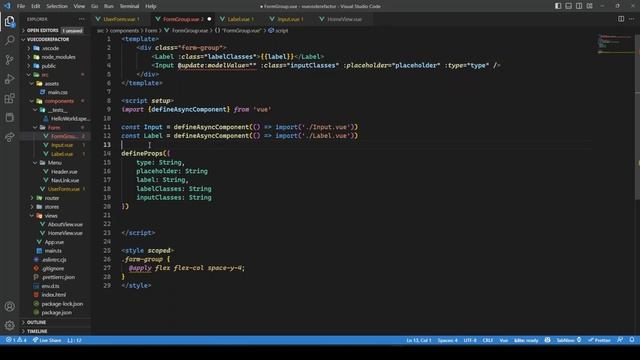
Task: Change the UTF-8 file encoding
Action: 470,340
